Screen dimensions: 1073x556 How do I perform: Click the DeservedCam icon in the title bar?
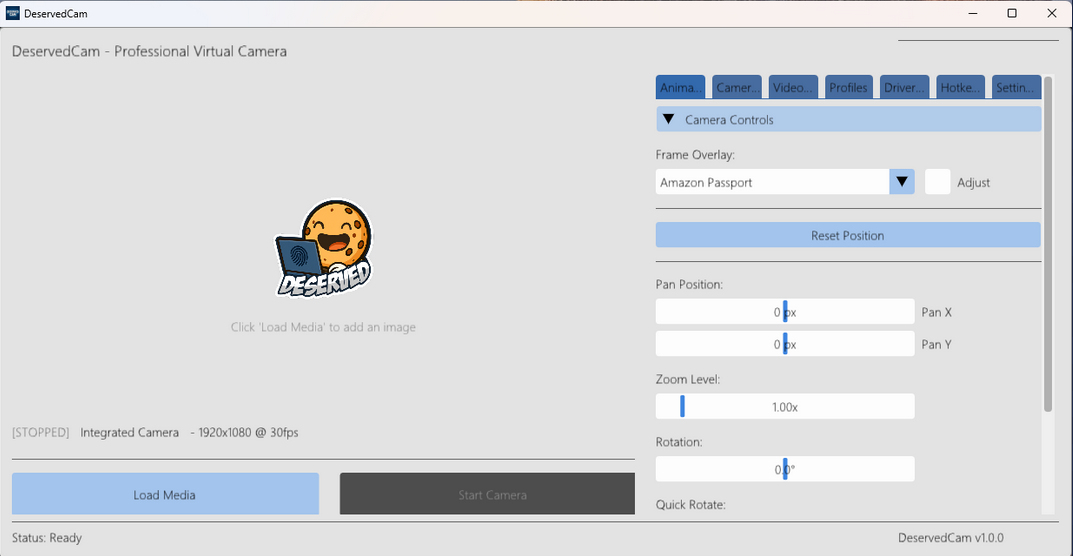pyautogui.click(x=13, y=13)
